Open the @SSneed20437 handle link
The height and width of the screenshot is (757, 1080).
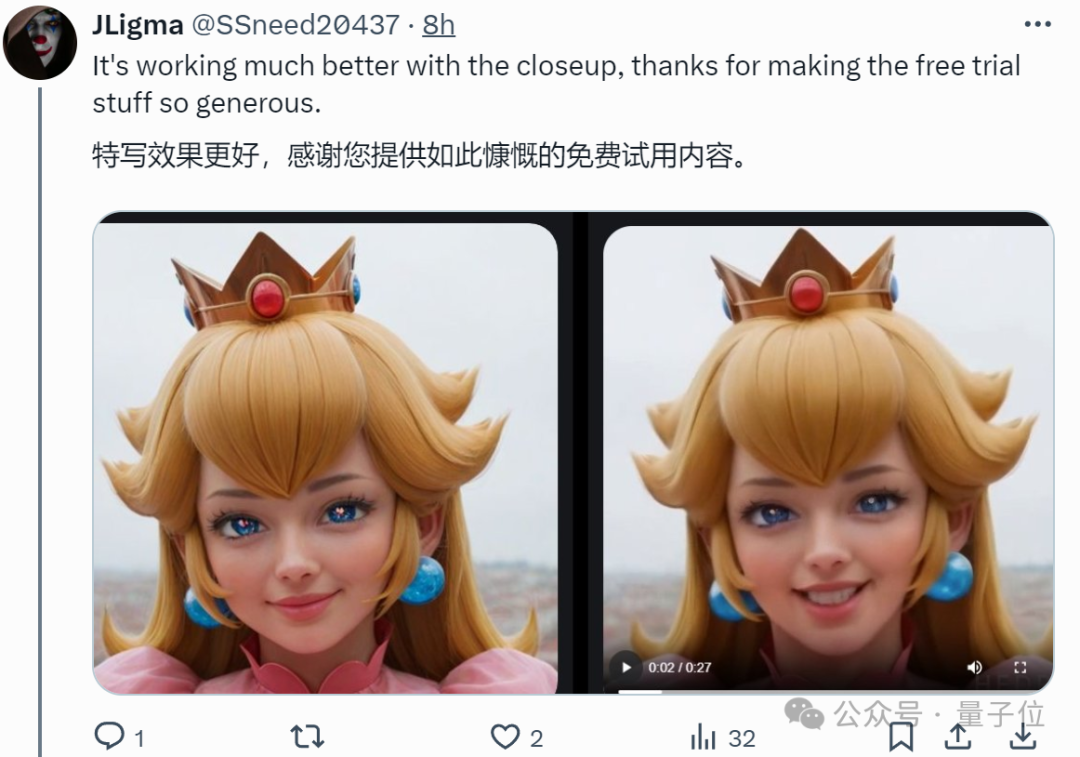tap(295, 25)
